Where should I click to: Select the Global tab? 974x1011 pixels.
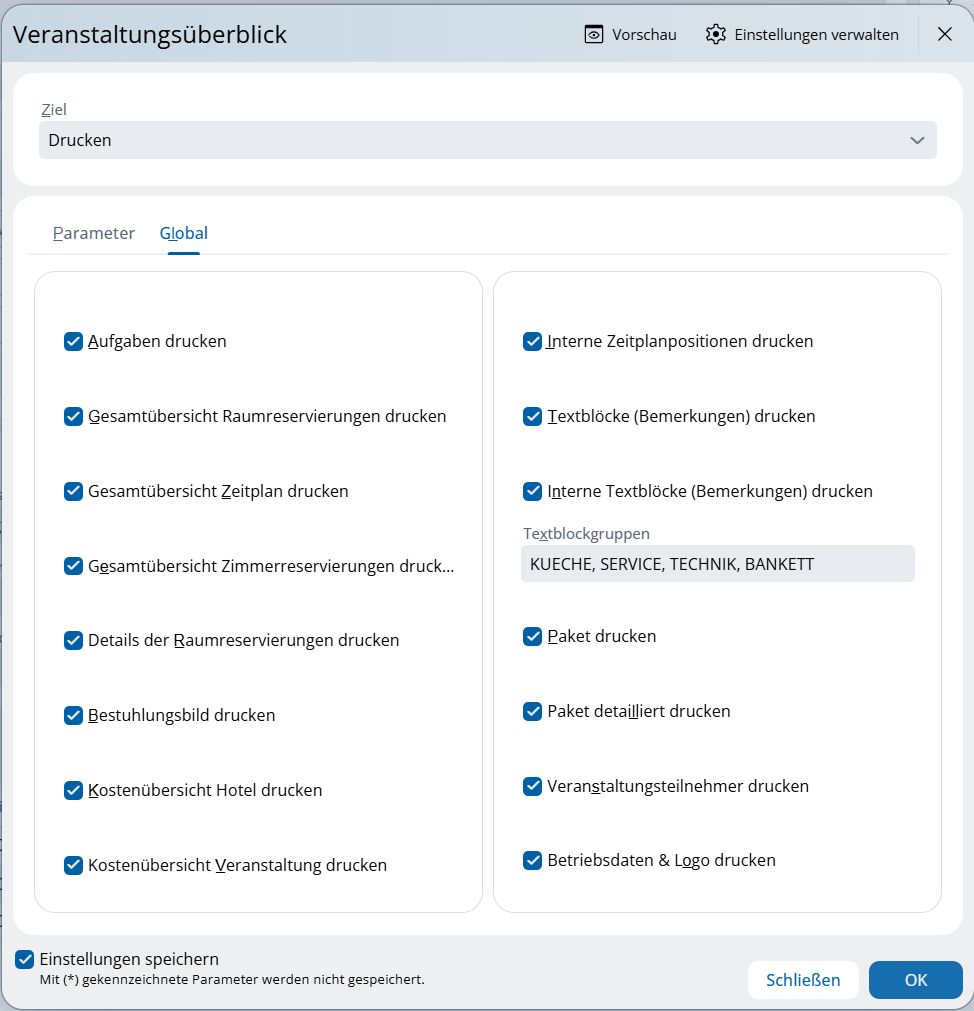tap(184, 233)
